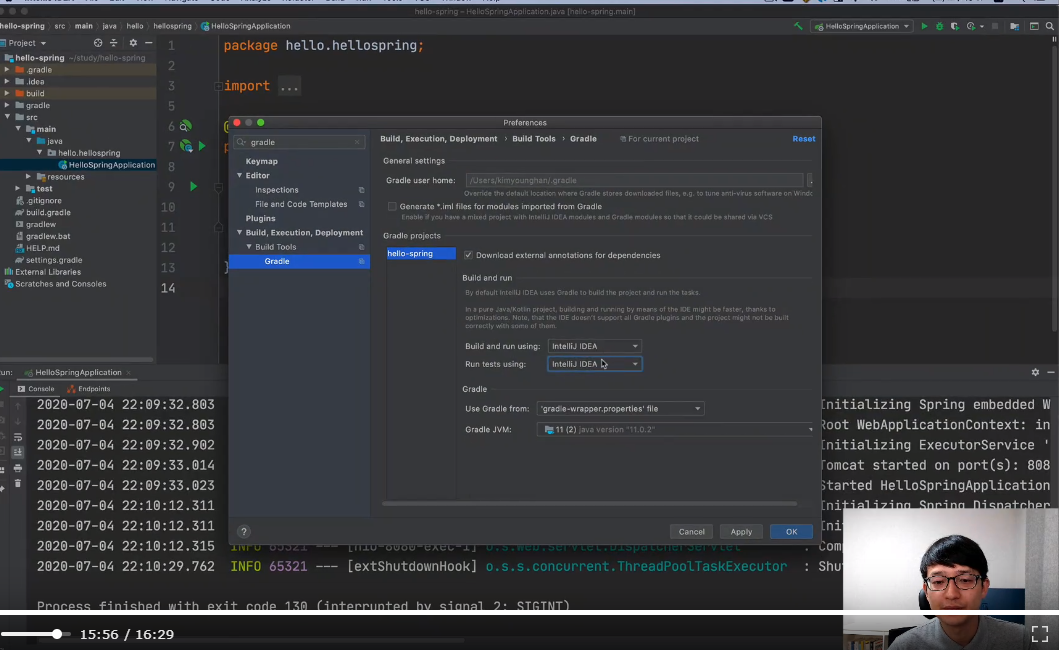Viewport: 1059px width, 650px height.
Task: Expand the test folder in Project tree
Action: coord(18,189)
